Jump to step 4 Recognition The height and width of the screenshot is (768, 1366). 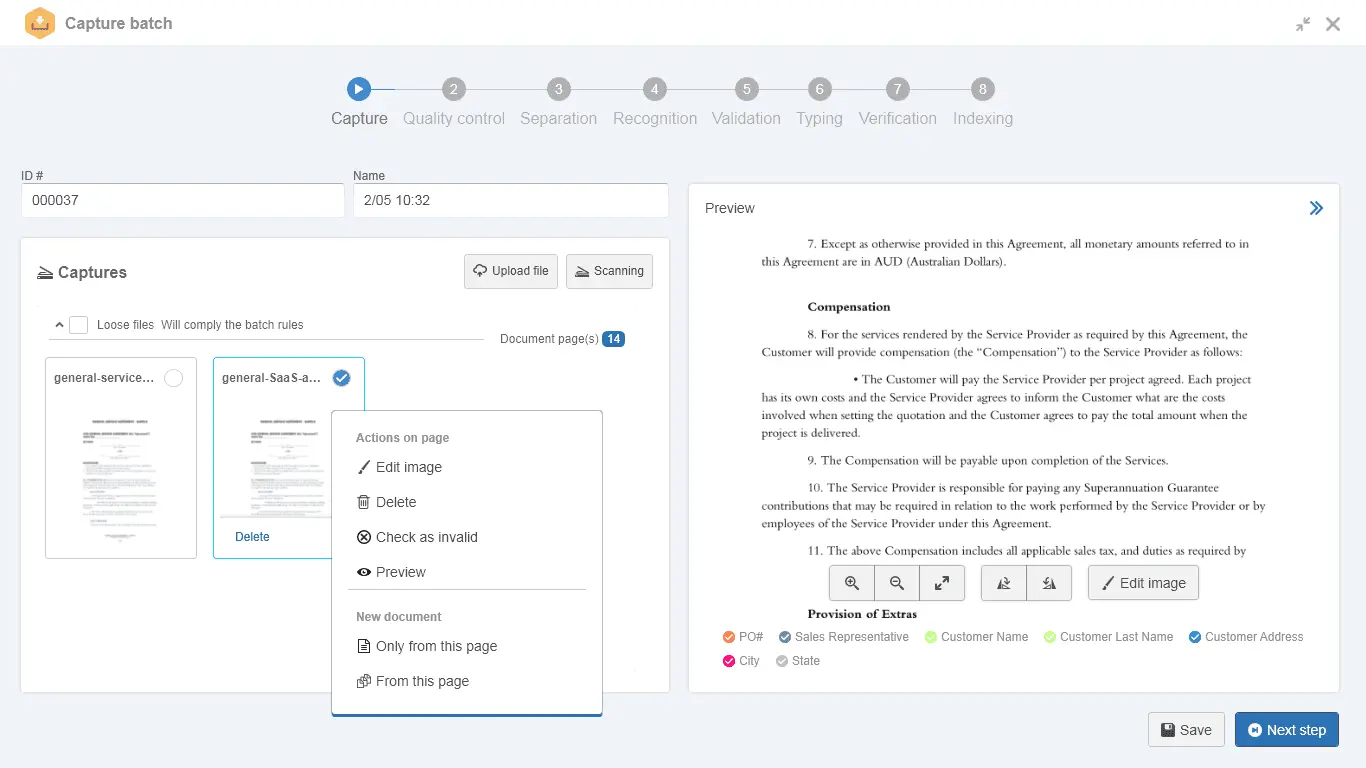pyautogui.click(x=654, y=89)
